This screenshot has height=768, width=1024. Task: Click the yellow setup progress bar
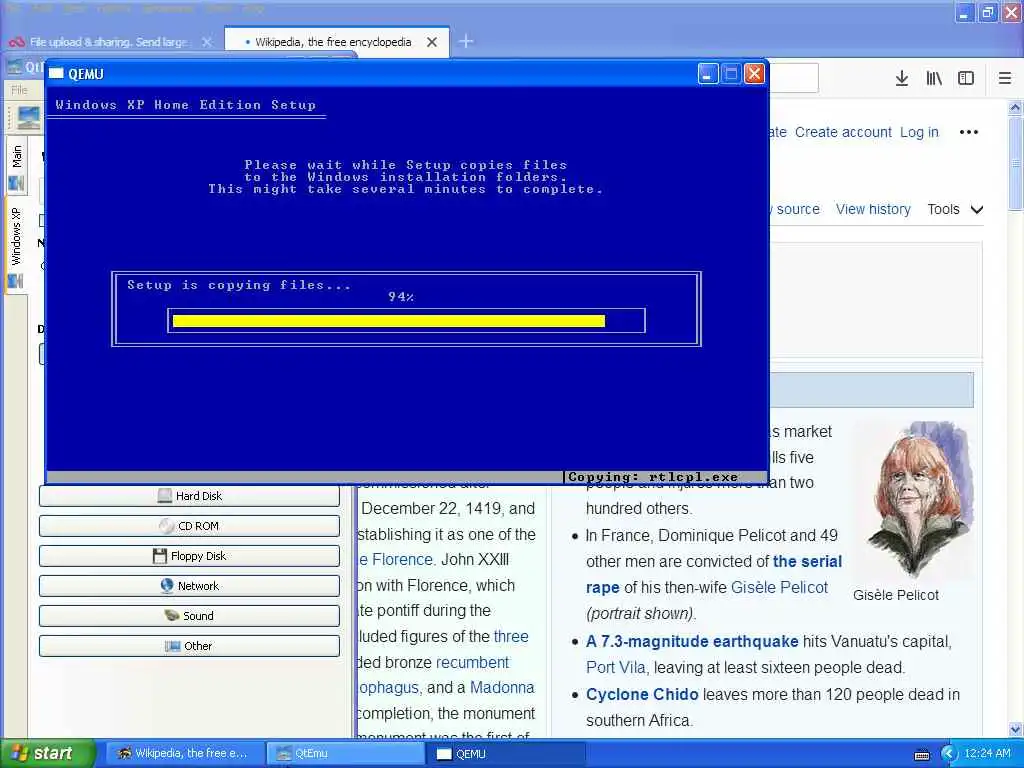click(x=389, y=321)
